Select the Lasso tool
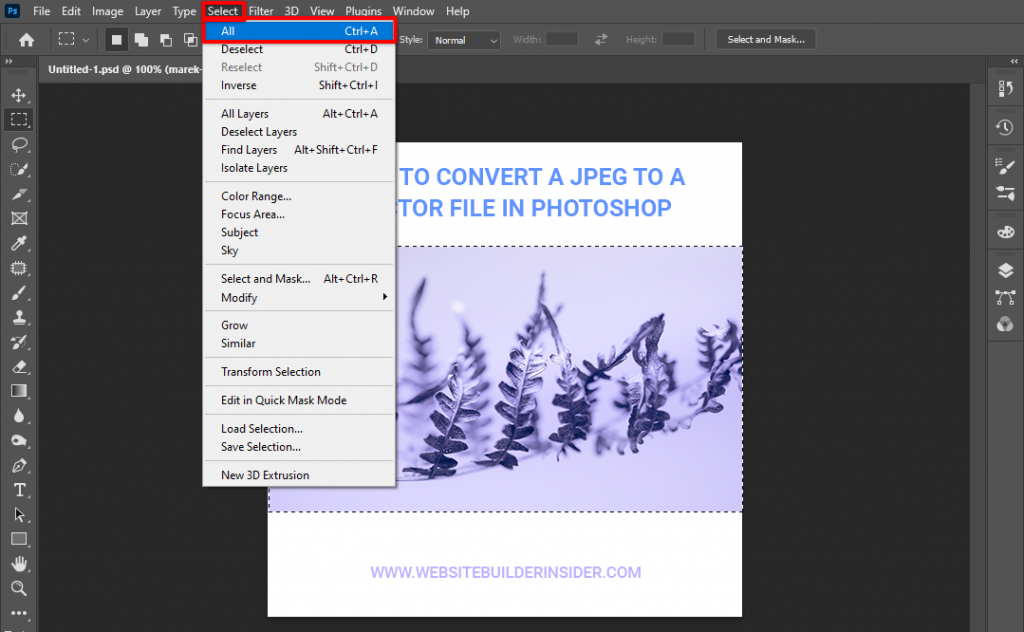Image resolution: width=1024 pixels, height=632 pixels. tap(19, 144)
